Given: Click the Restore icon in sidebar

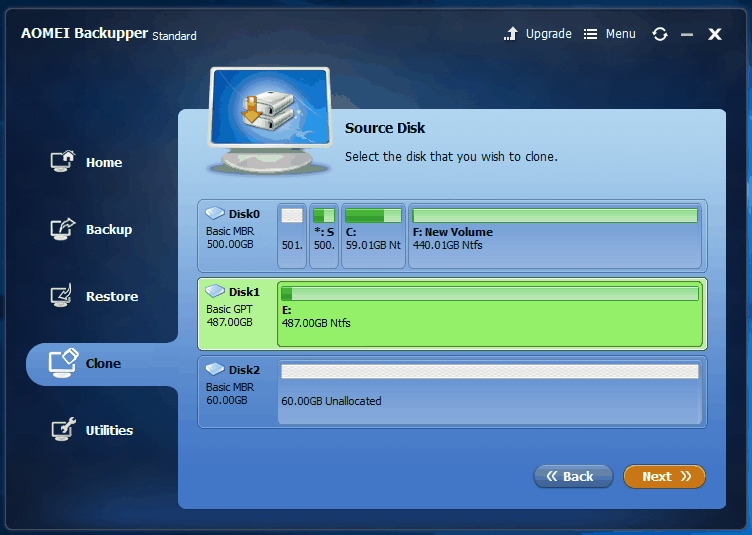Looking at the screenshot, I should click(x=61, y=295).
